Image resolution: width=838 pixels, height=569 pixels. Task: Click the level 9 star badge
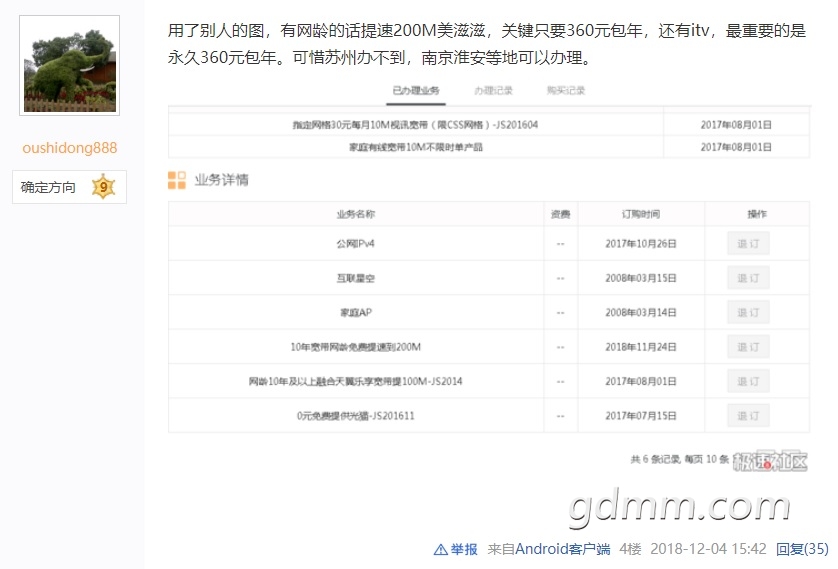(103, 187)
